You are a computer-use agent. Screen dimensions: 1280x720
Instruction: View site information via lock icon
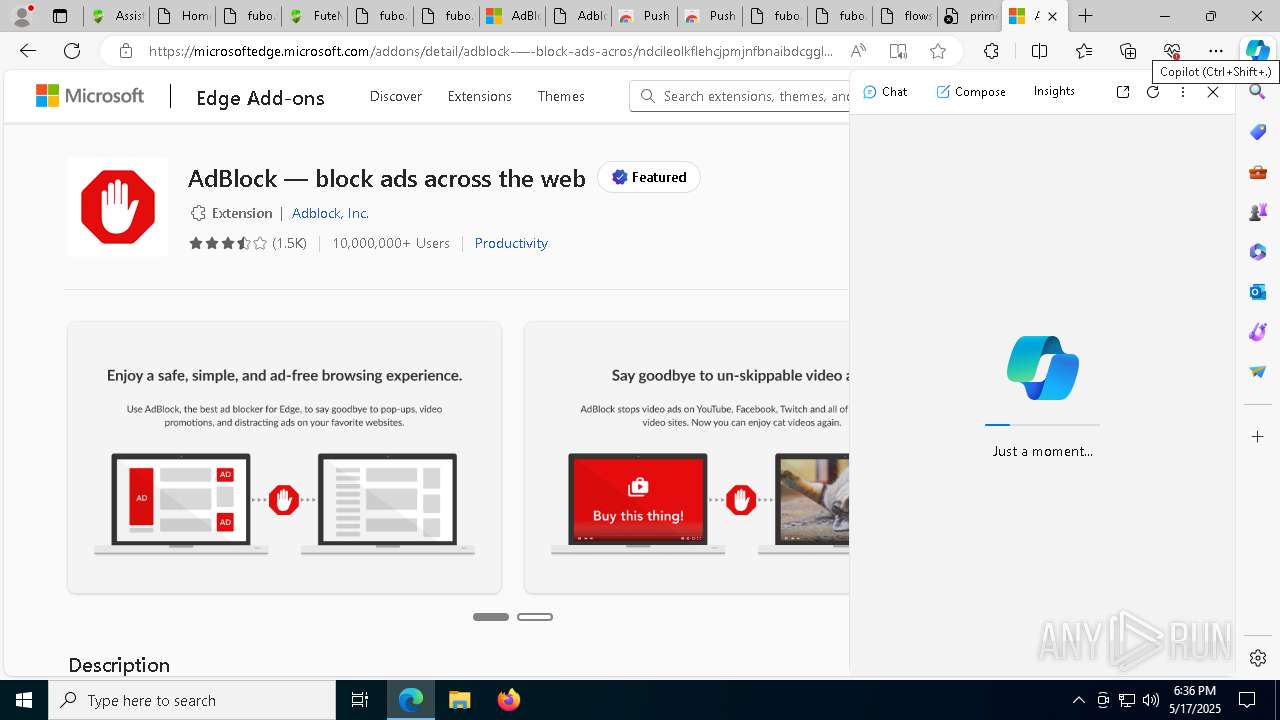click(x=125, y=51)
